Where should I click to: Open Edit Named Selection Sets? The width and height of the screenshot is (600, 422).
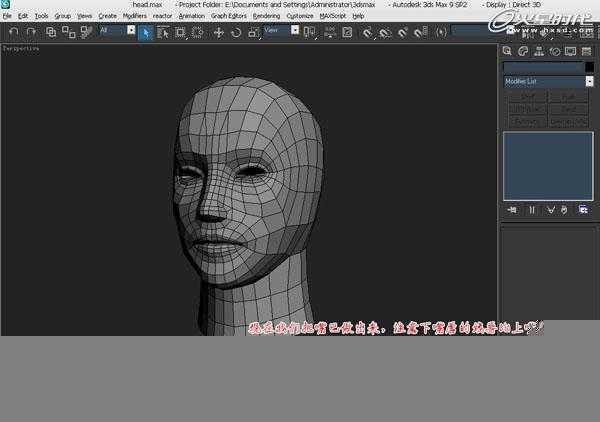[441, 33]
